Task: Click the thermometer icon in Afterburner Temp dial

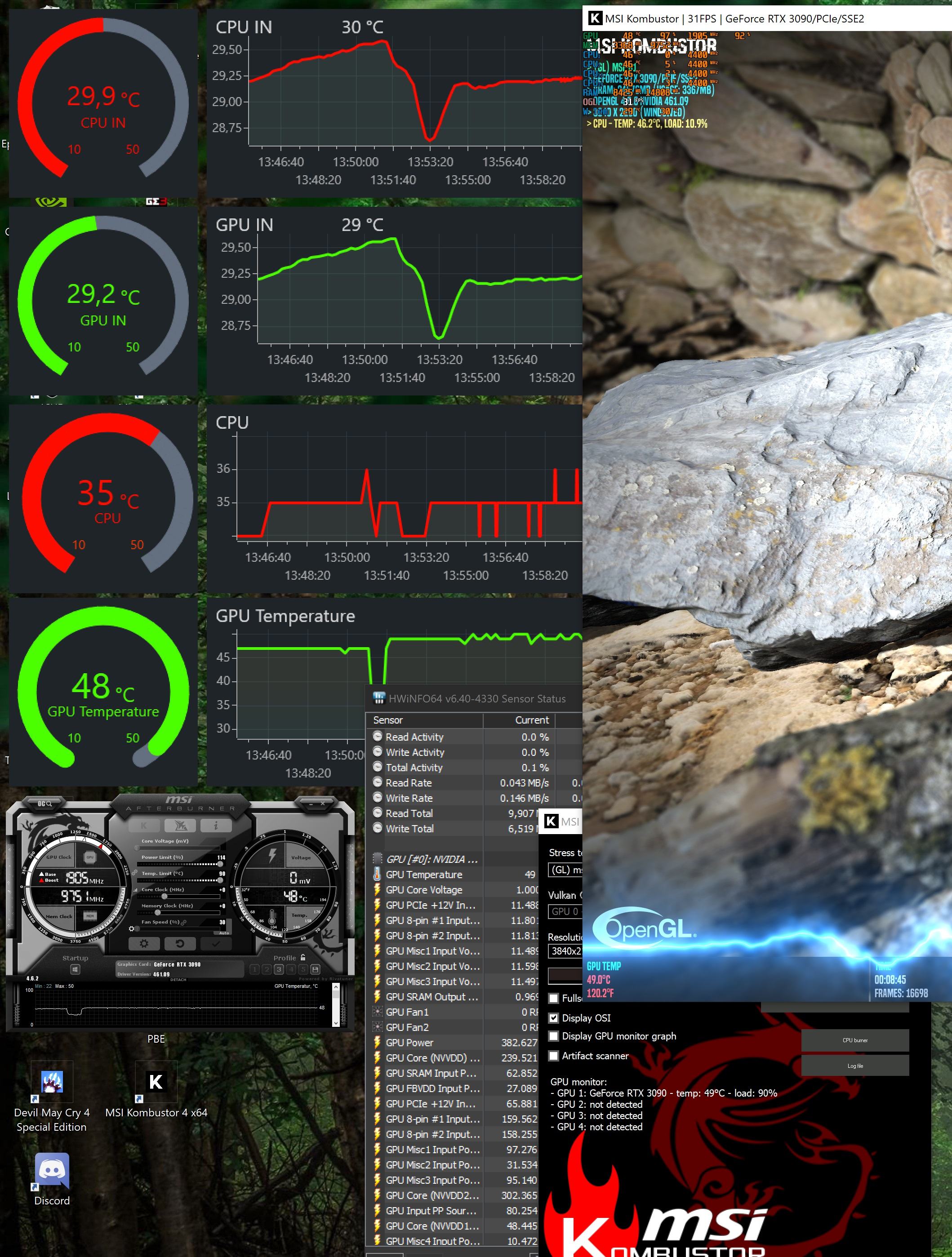Action: [x=272, y=917]
